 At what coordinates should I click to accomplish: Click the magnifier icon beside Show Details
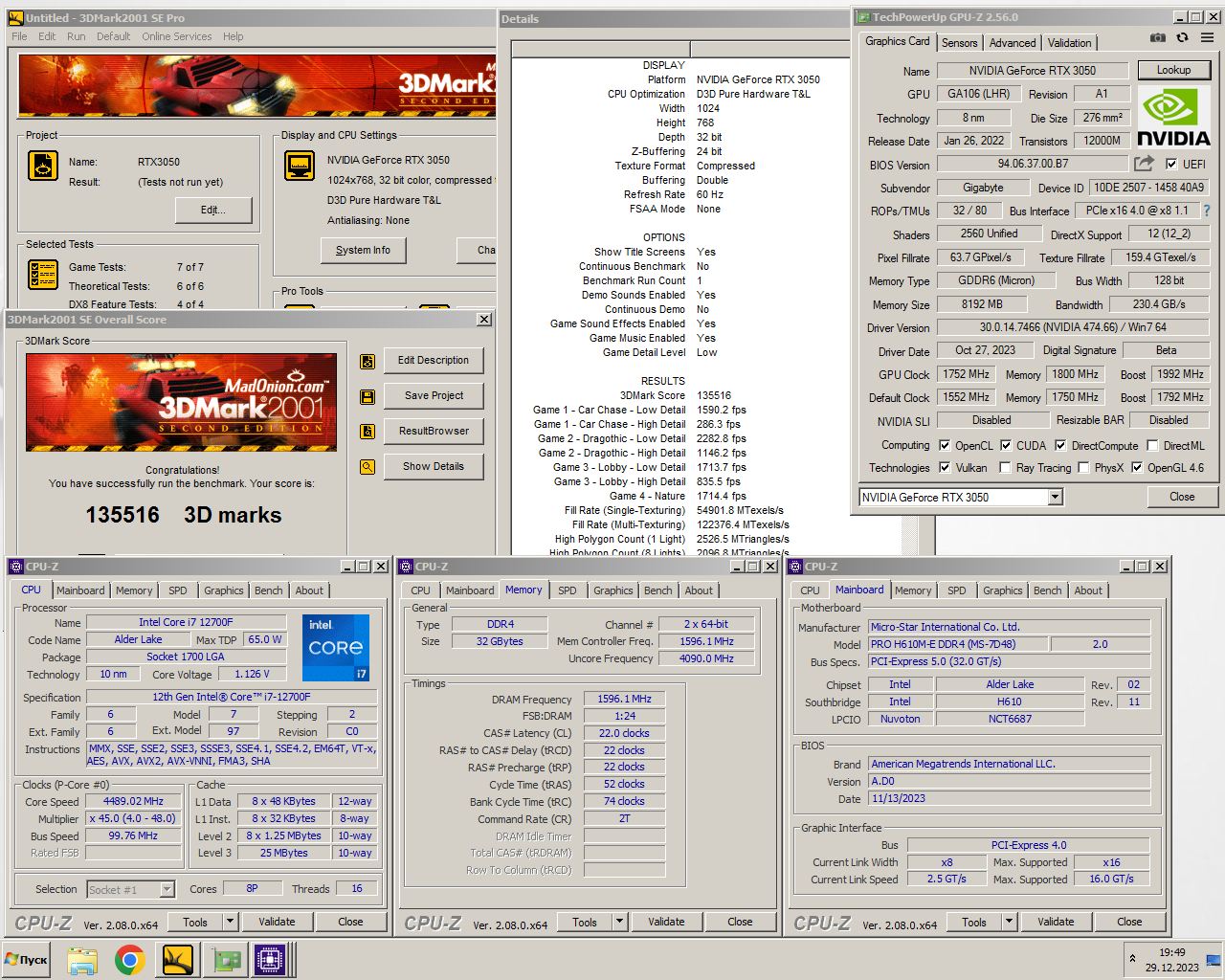[367, 467]
